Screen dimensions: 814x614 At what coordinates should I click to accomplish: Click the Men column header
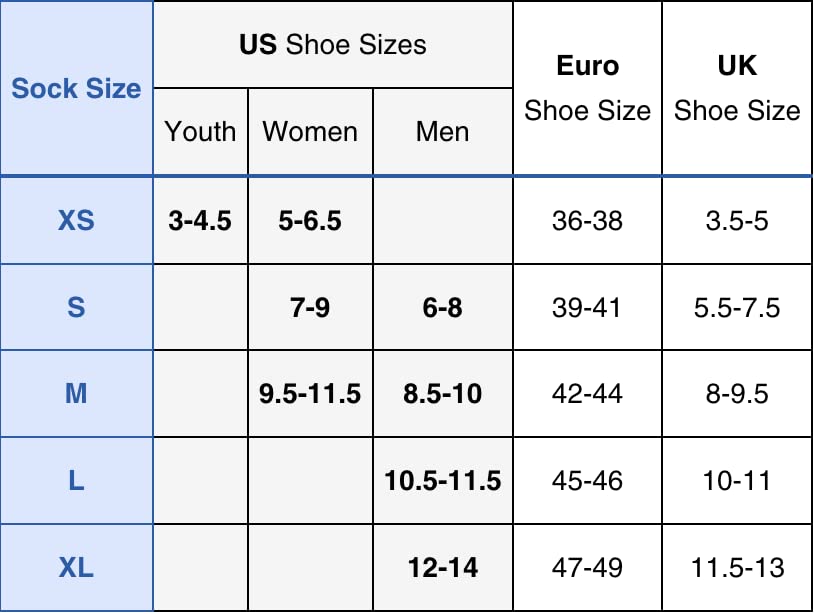tap(442, 132)
